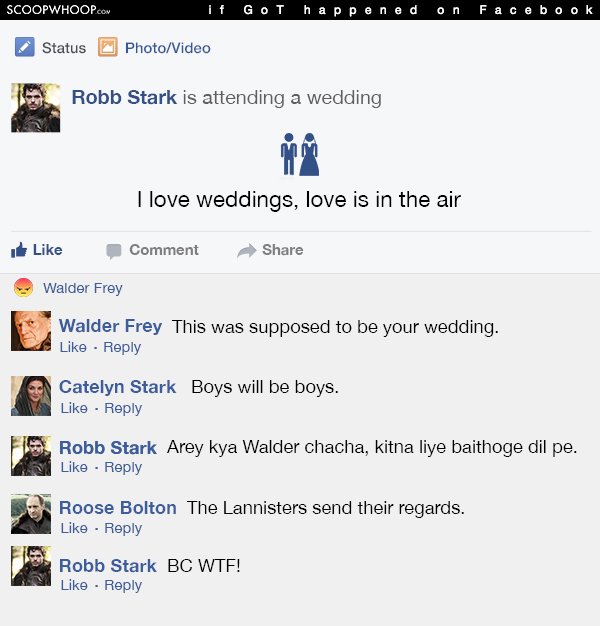This screenshot has height=626, width=600.
Task: Click the angry reaction emoji
Action: point(23,288)
